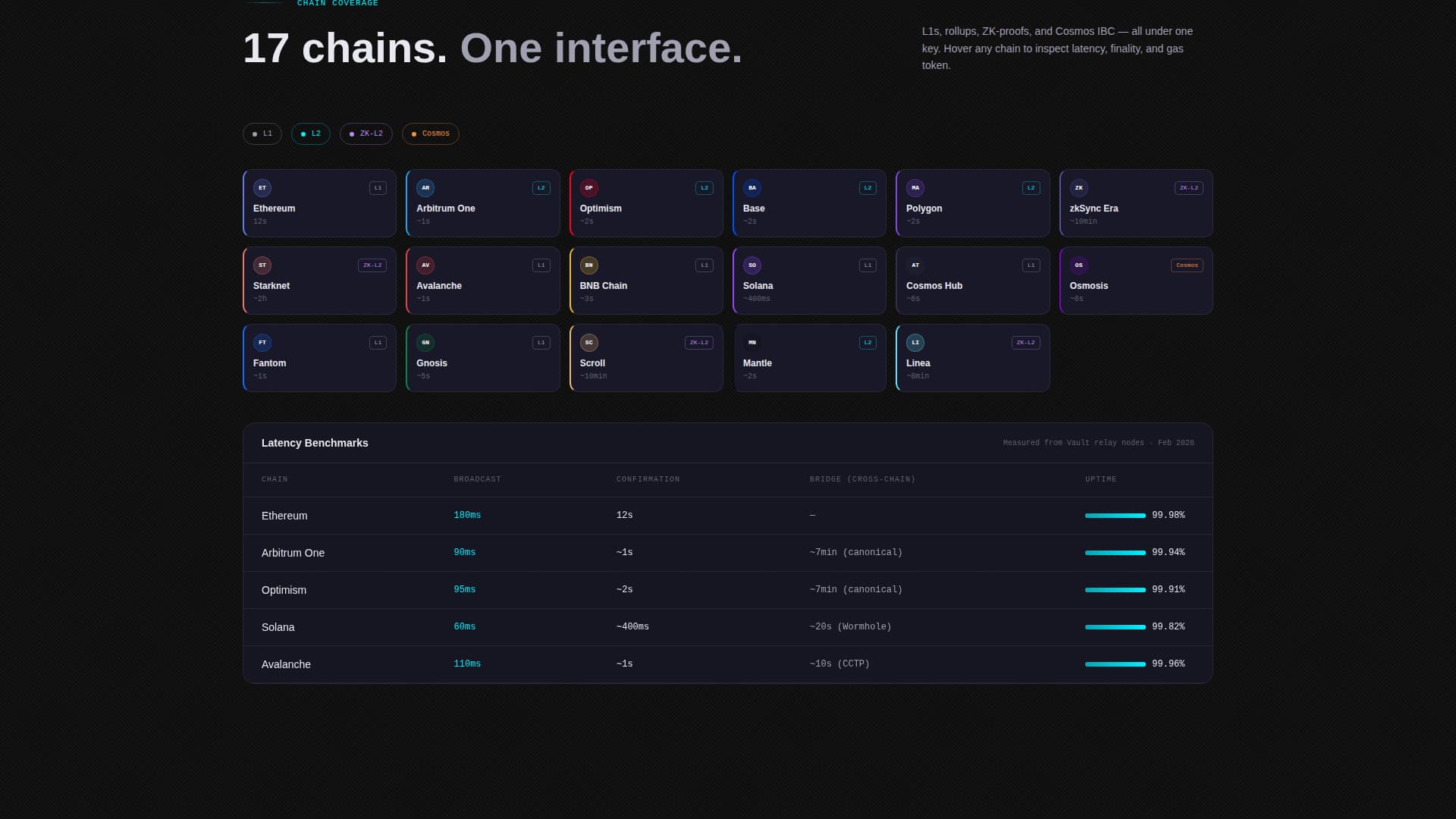Click the UPTIME column header
This screenshot has height=819, width=1456.
(x=1101, y=479)
